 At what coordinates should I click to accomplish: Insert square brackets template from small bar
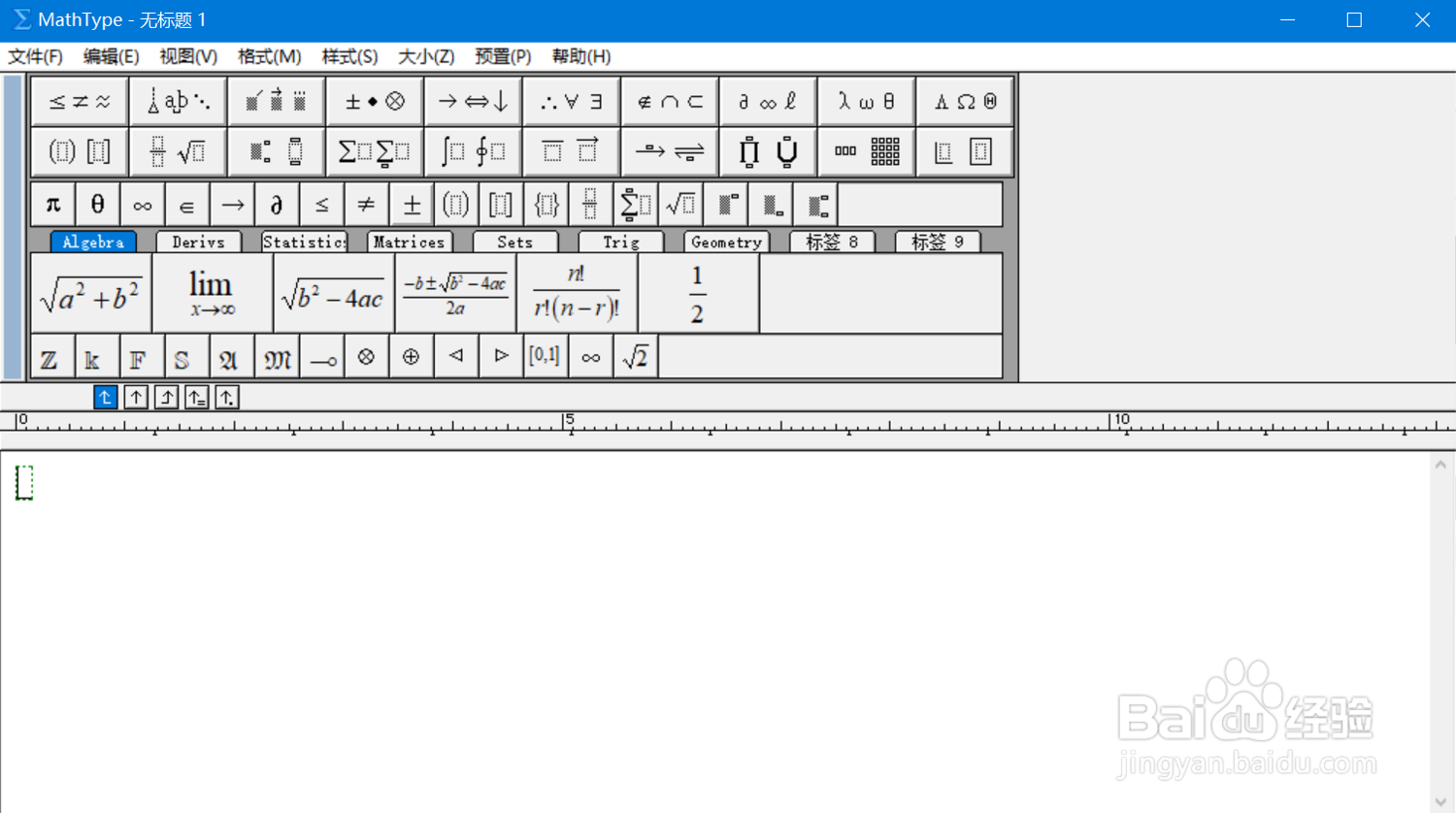click(501, 204)
